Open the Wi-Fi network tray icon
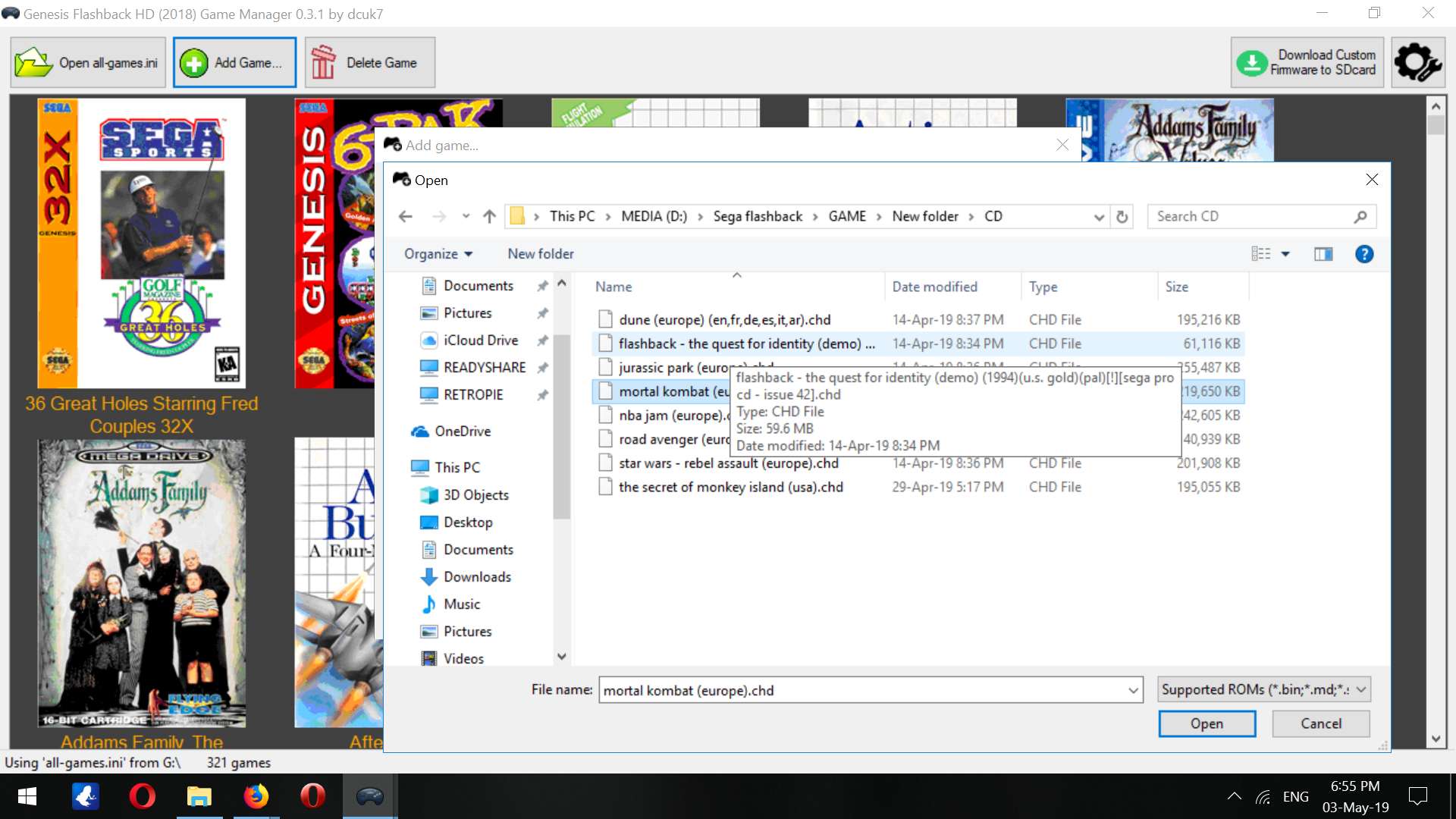The width and height of the screenshot is (1456, 819). coord(1263,796)
